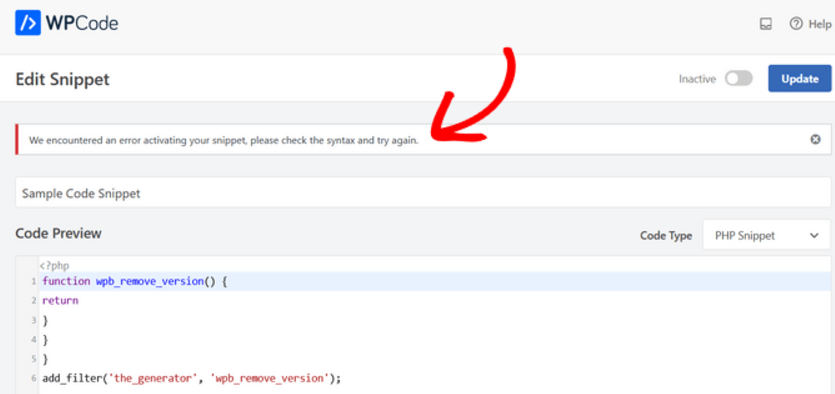Toggle the Inactive snippet switch
This screenshot has width=835, height=394.
pyautogui.click(x=739, y=79)
